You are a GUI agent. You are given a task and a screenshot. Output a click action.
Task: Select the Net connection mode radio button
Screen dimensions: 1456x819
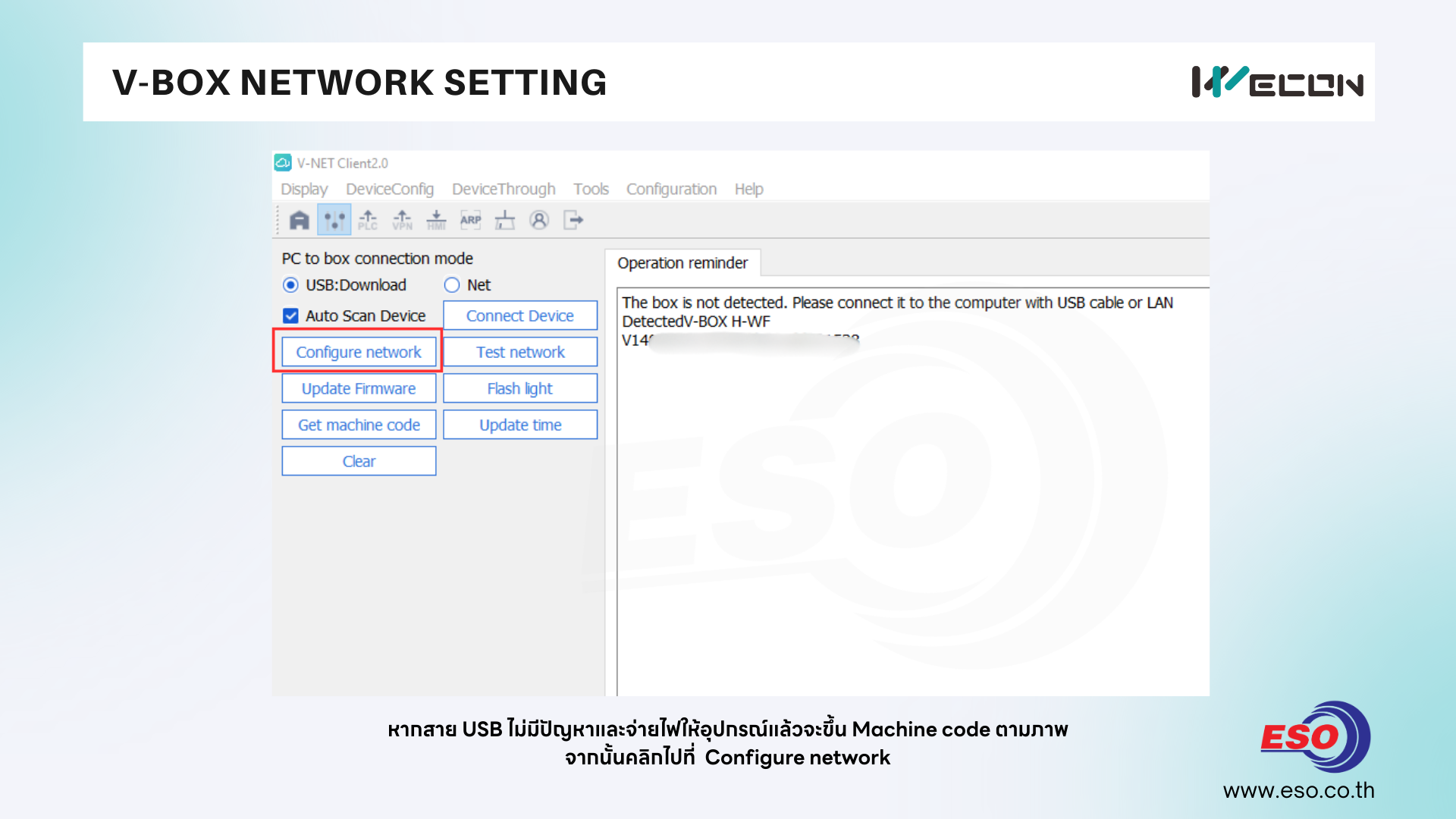click(x=452, y=285)
